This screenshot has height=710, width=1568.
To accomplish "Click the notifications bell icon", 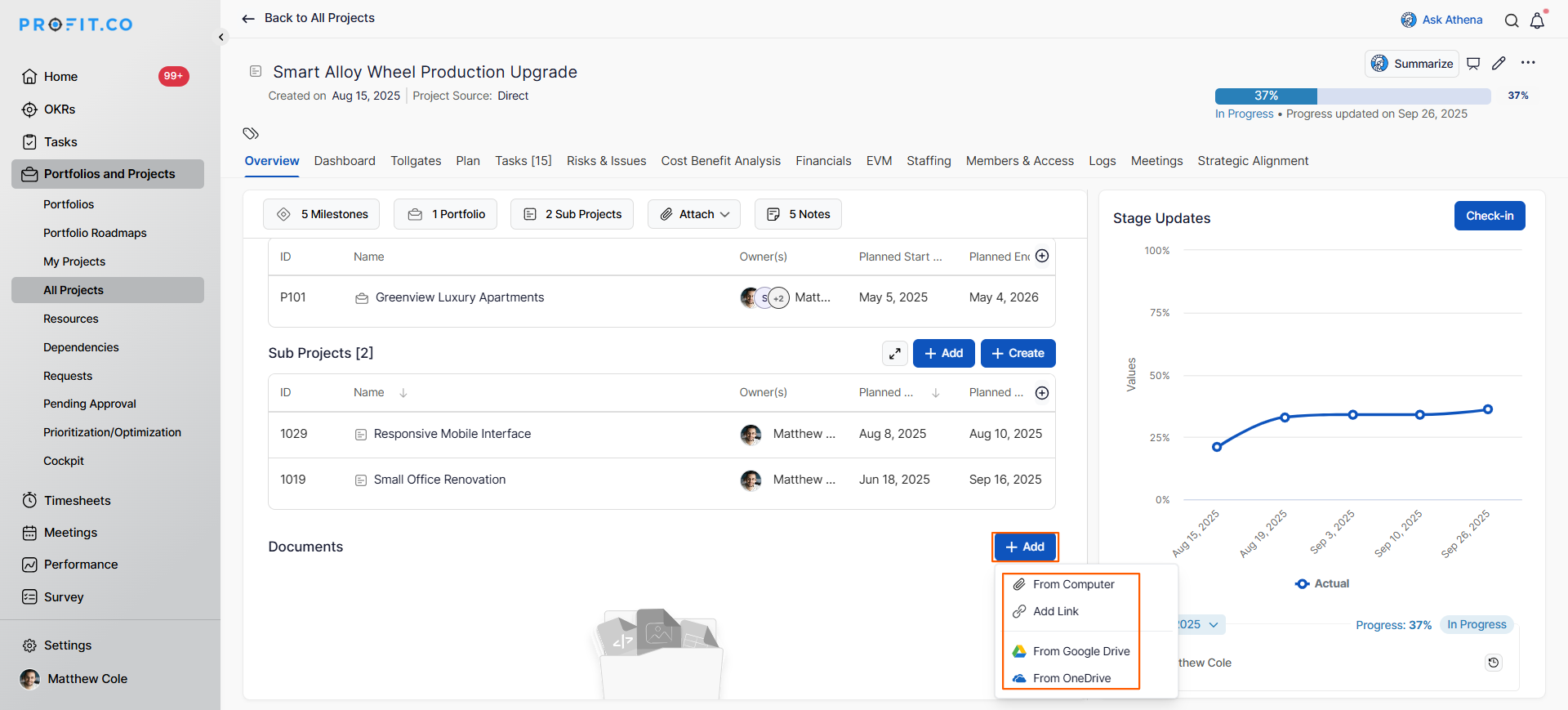I will click(x=1537, y=20).
